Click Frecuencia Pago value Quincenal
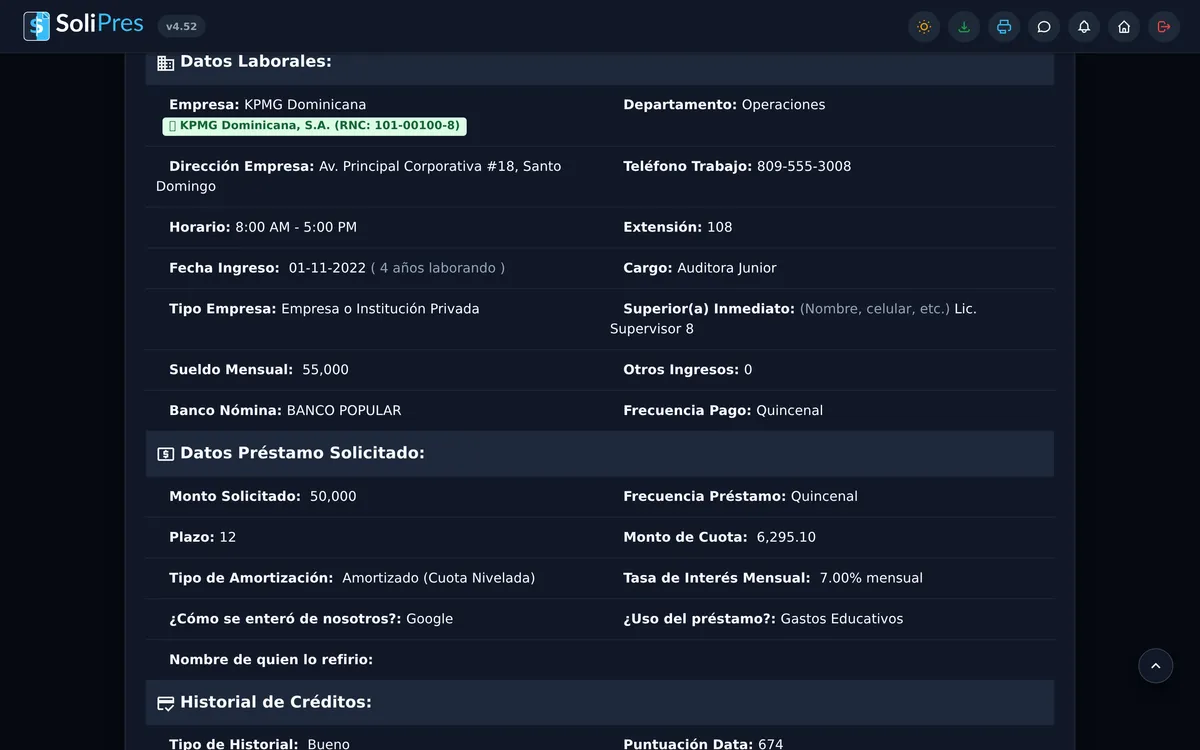 790,412
